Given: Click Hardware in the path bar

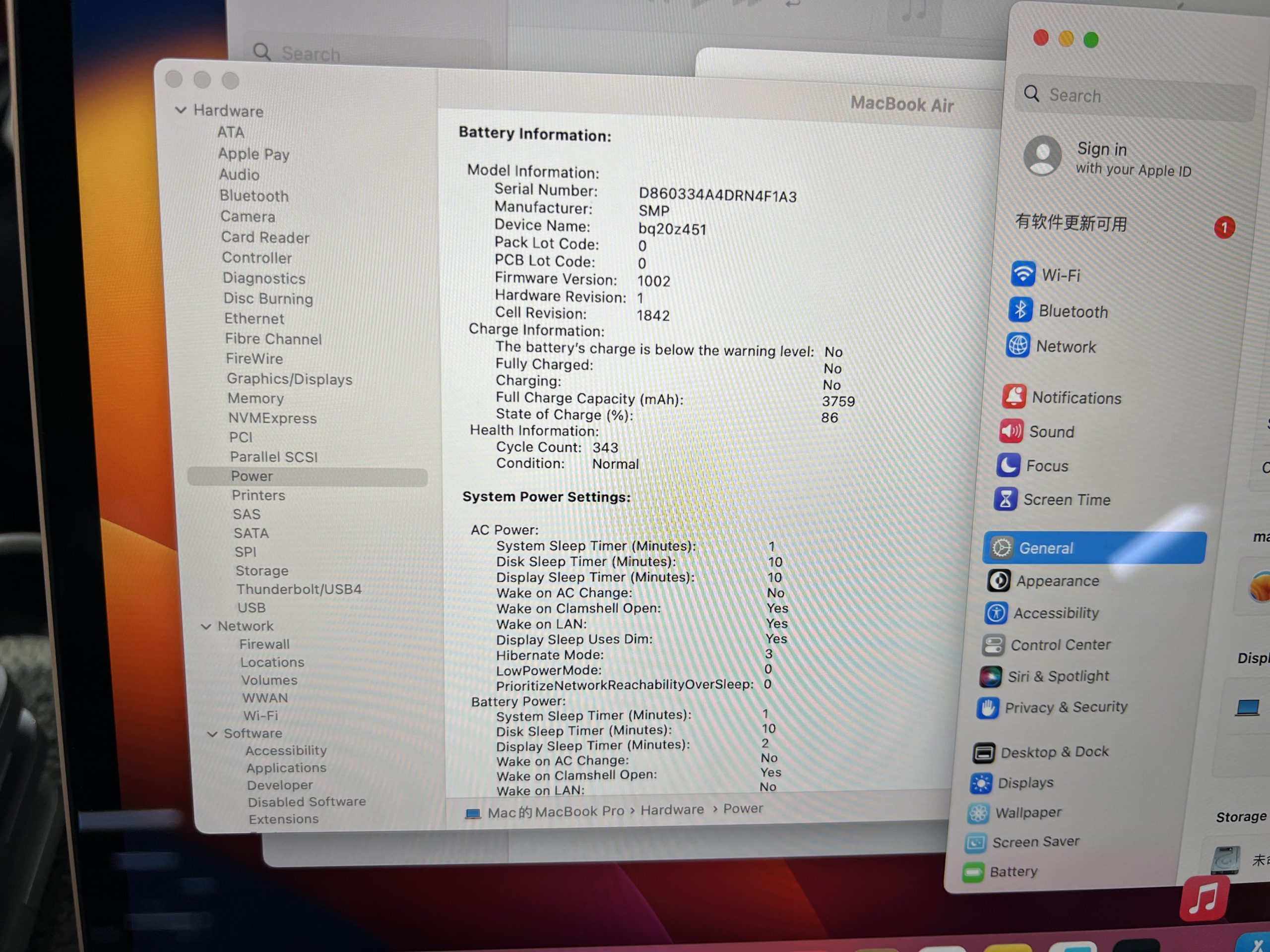Looking at the screenshot, I should coord(672,810).
